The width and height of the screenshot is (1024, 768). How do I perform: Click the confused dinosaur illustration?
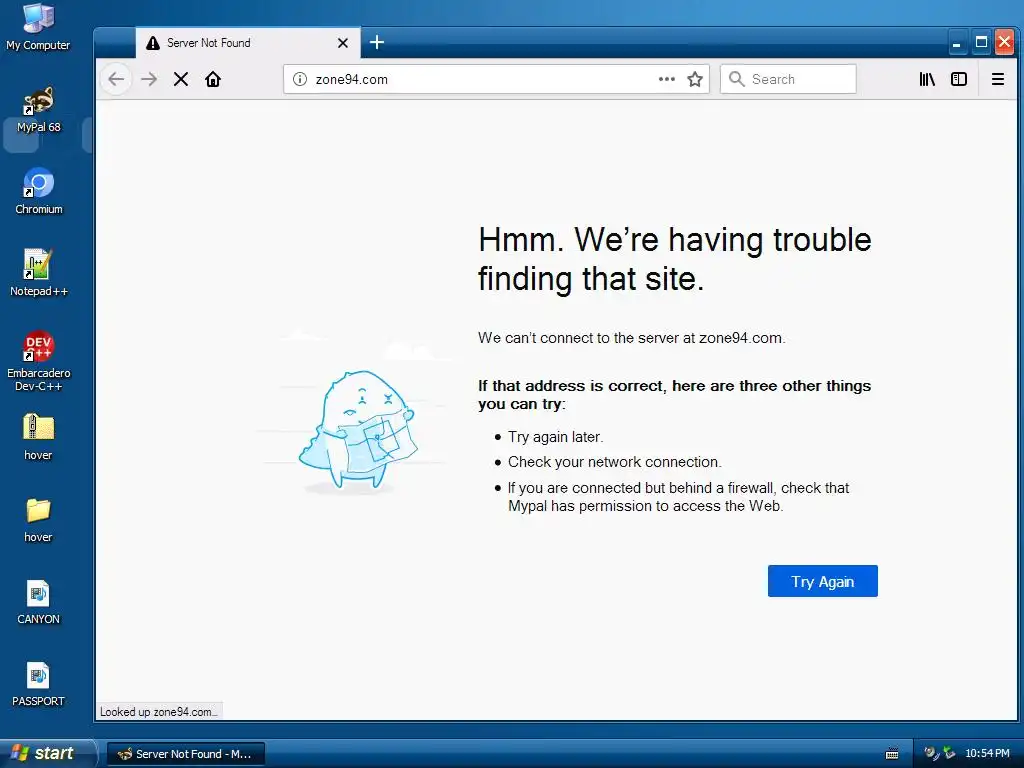coord(357,430)
